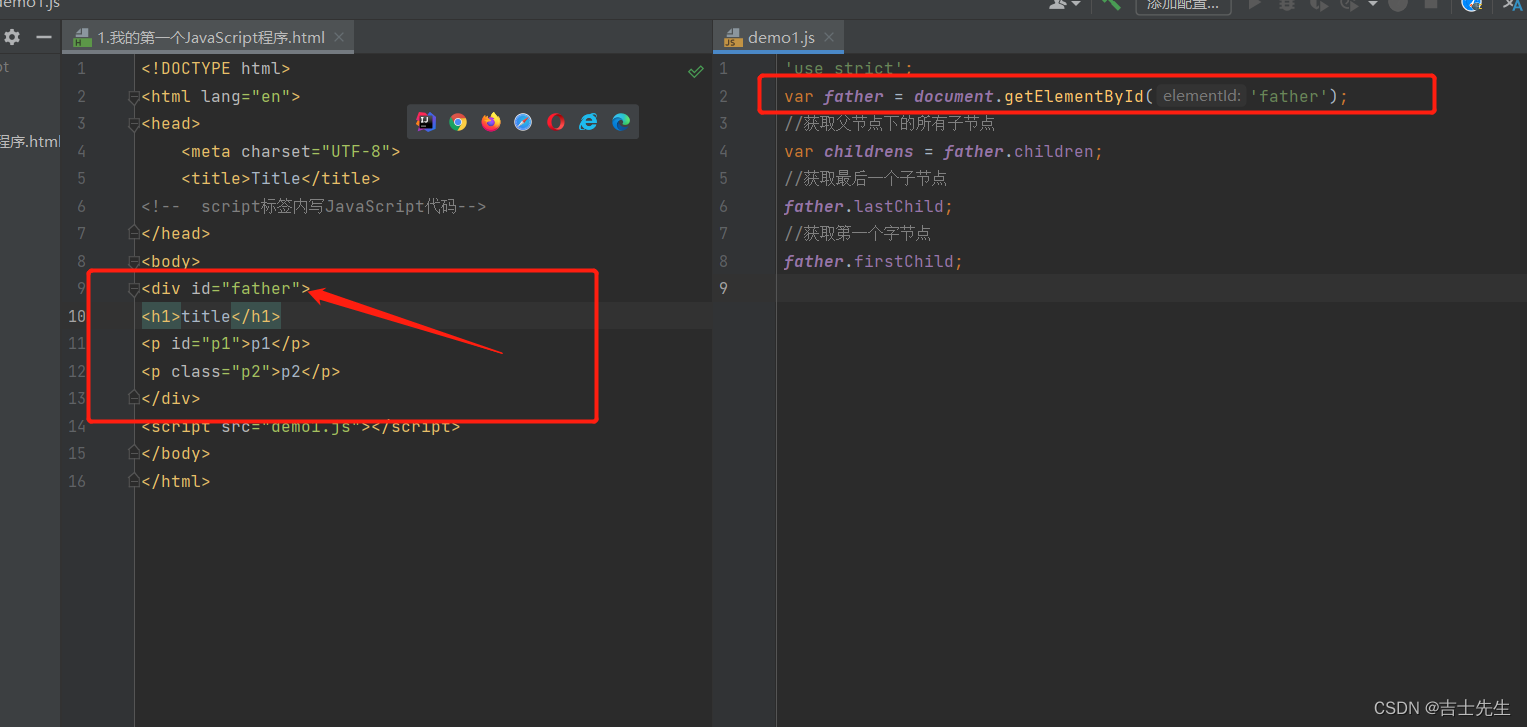Collapse the div father fold on line 9
1527x727 pixels.
(133, 289)
